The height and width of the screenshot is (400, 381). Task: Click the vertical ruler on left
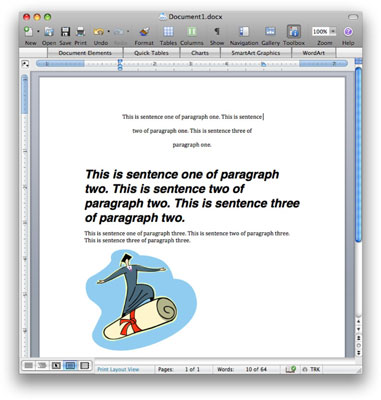point(25,217)
